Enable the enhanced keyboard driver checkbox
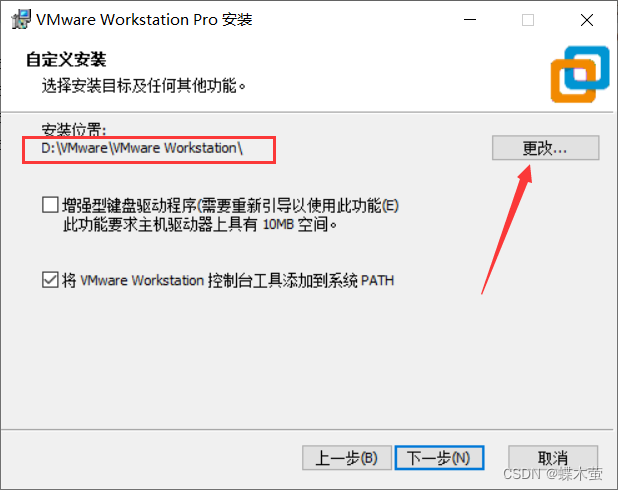The image size is (618, 490). (50, 205)
